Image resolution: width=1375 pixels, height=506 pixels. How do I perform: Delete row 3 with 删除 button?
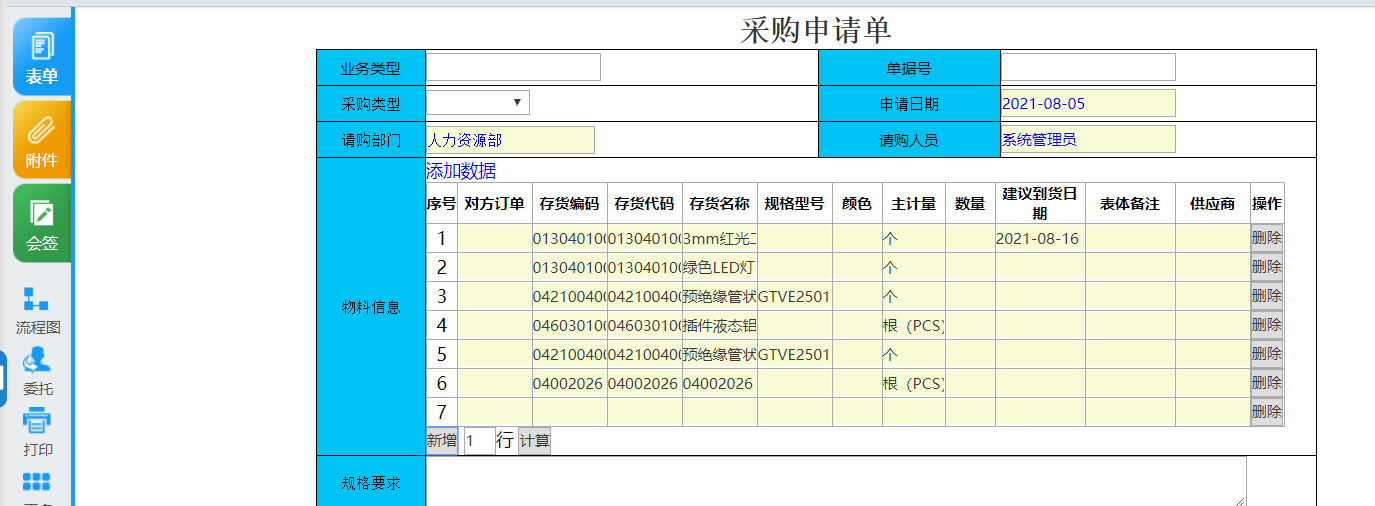[1267, 296]
